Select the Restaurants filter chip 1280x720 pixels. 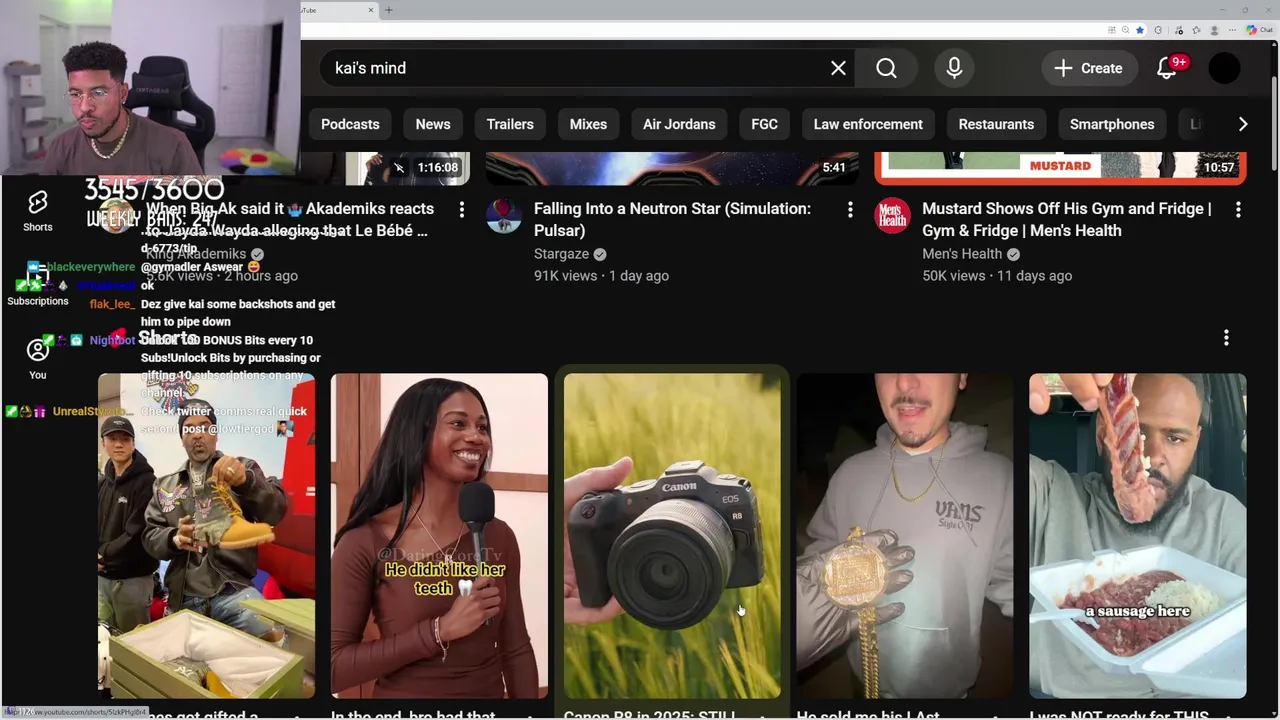(996, 124)
